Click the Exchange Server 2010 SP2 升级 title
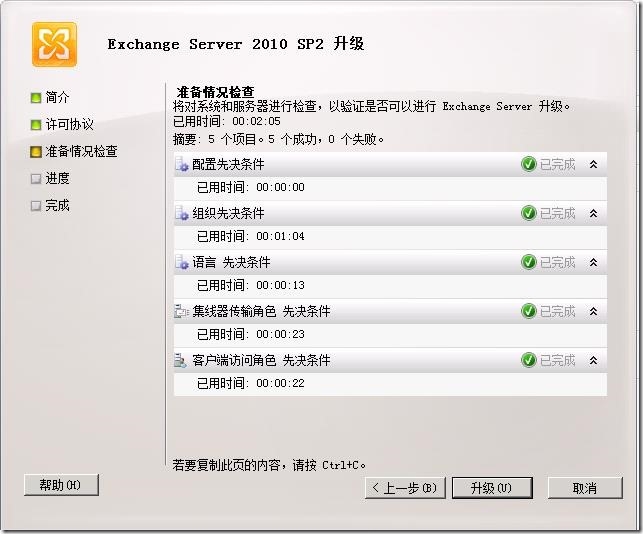Image resolution: width=643 pixels, height=534 pixels. coord(236,44)
